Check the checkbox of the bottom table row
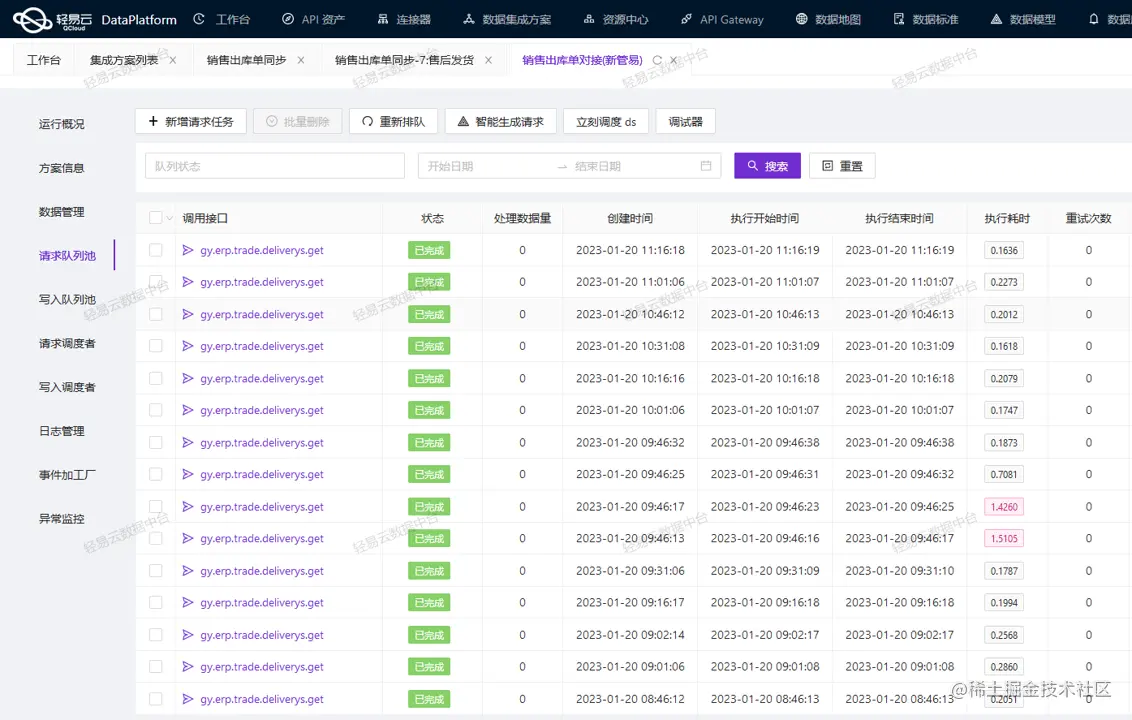1132x720 pixels. (x=155, y=698)
